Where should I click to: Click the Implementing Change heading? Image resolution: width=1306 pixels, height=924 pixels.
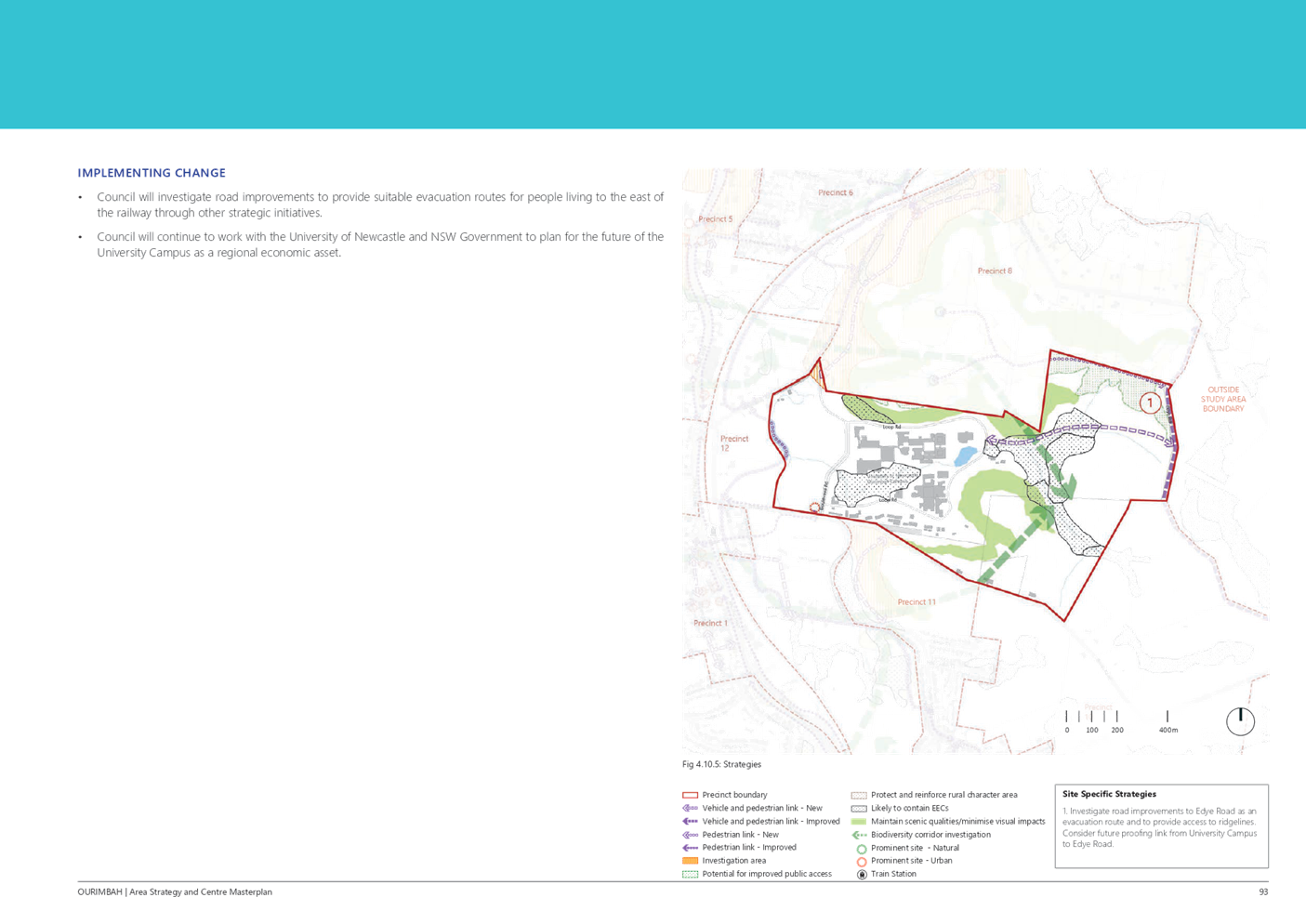click(152, 173)
